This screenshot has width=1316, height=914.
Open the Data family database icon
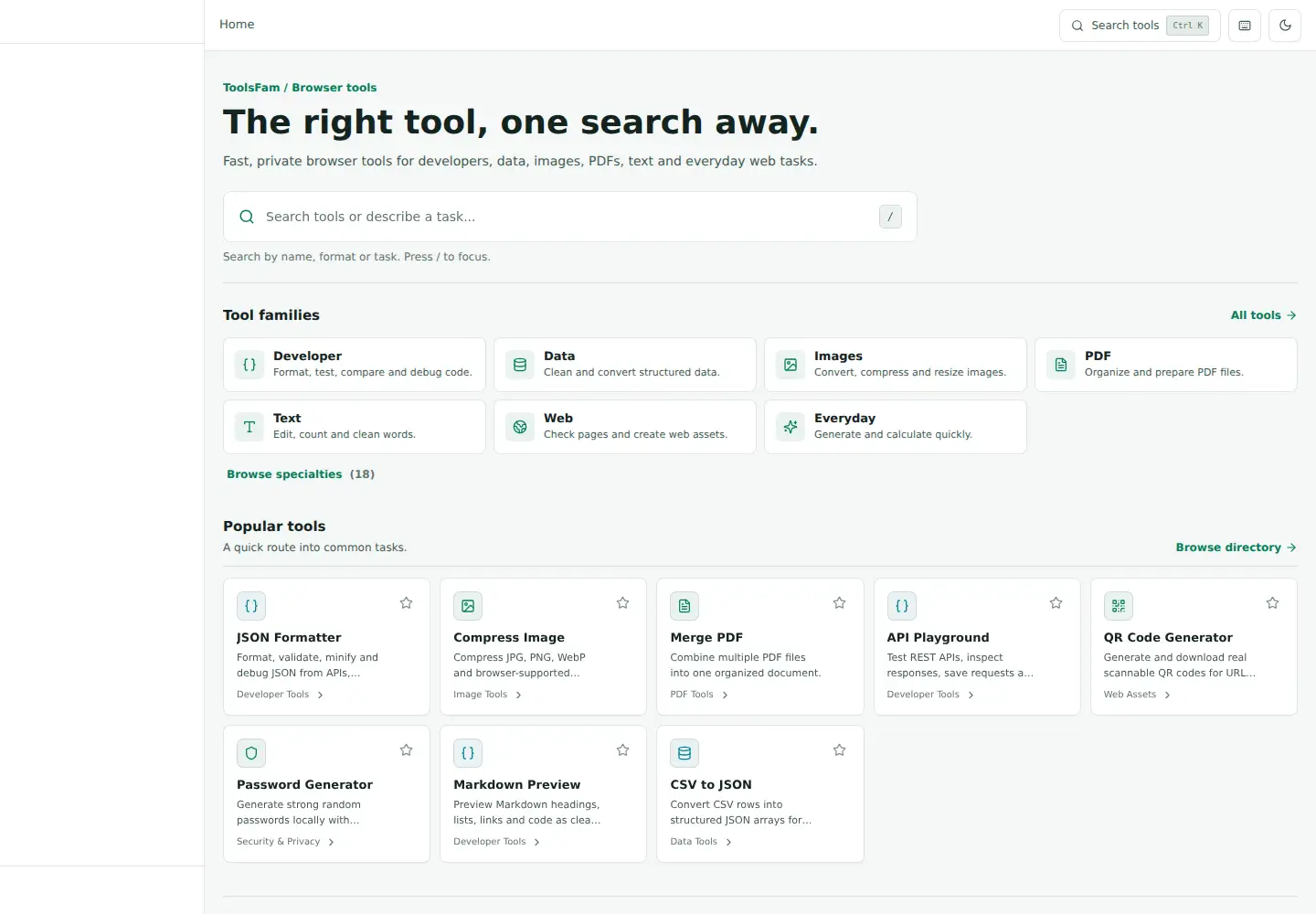(x=520, y=365)
